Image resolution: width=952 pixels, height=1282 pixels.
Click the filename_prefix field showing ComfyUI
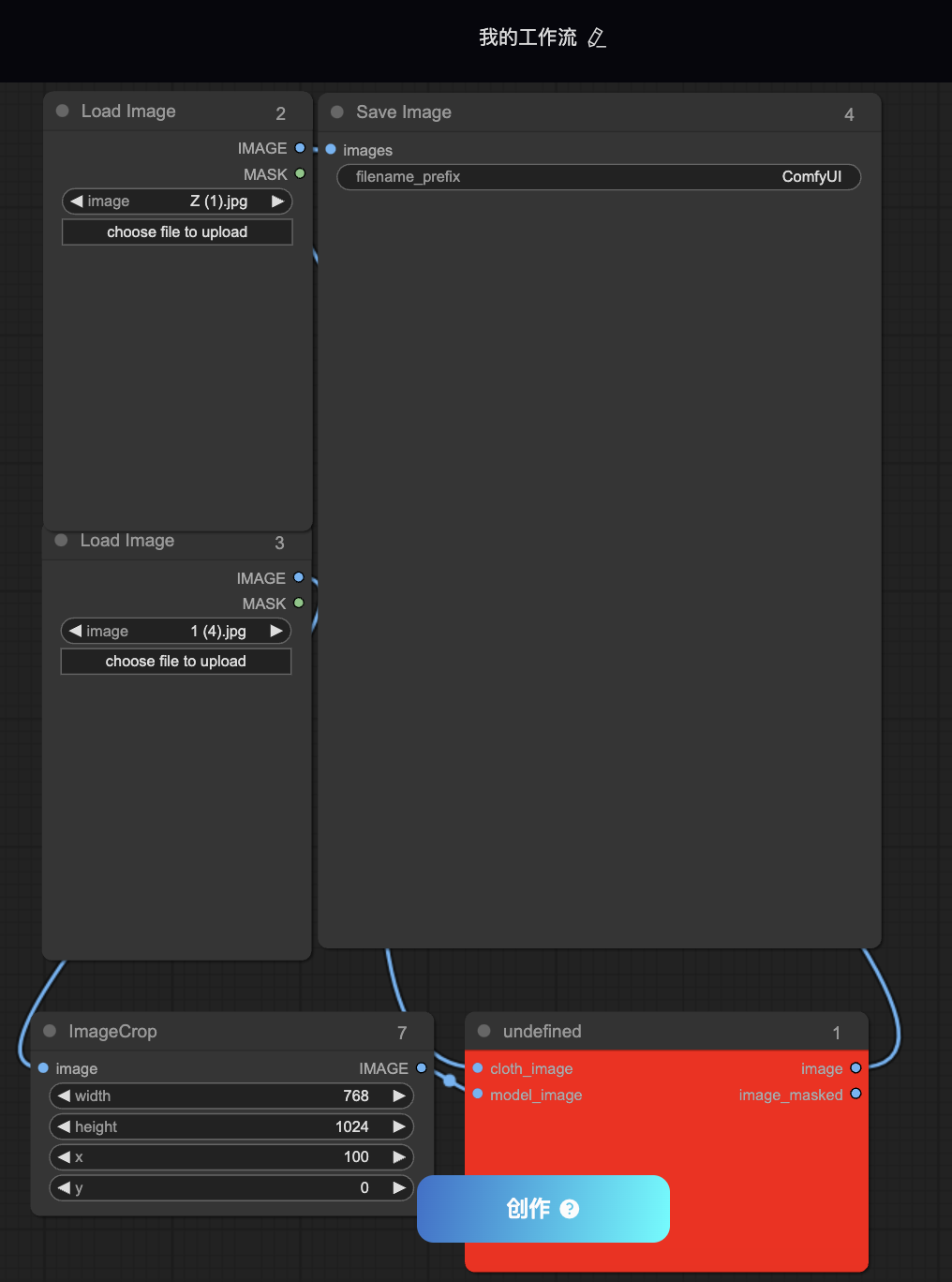[599, 177]
